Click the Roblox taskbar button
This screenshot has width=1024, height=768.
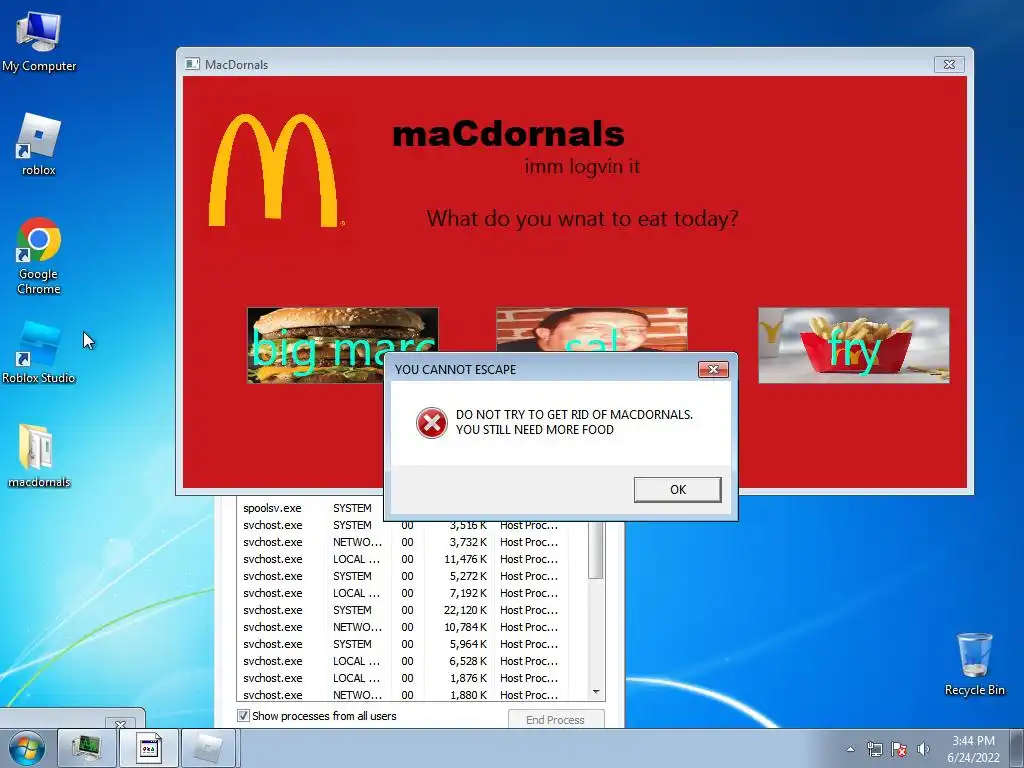(x=208, y=748)
